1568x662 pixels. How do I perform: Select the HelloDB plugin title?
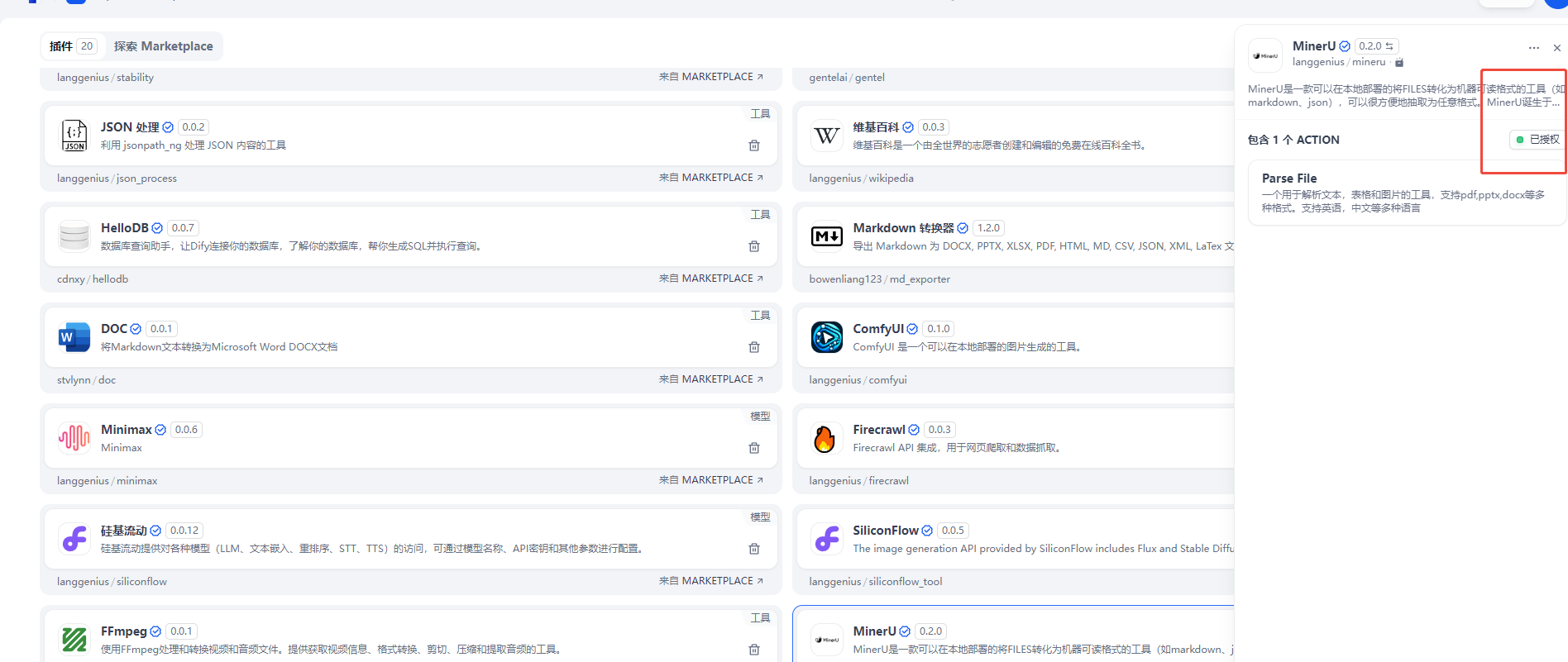[125, 228]
